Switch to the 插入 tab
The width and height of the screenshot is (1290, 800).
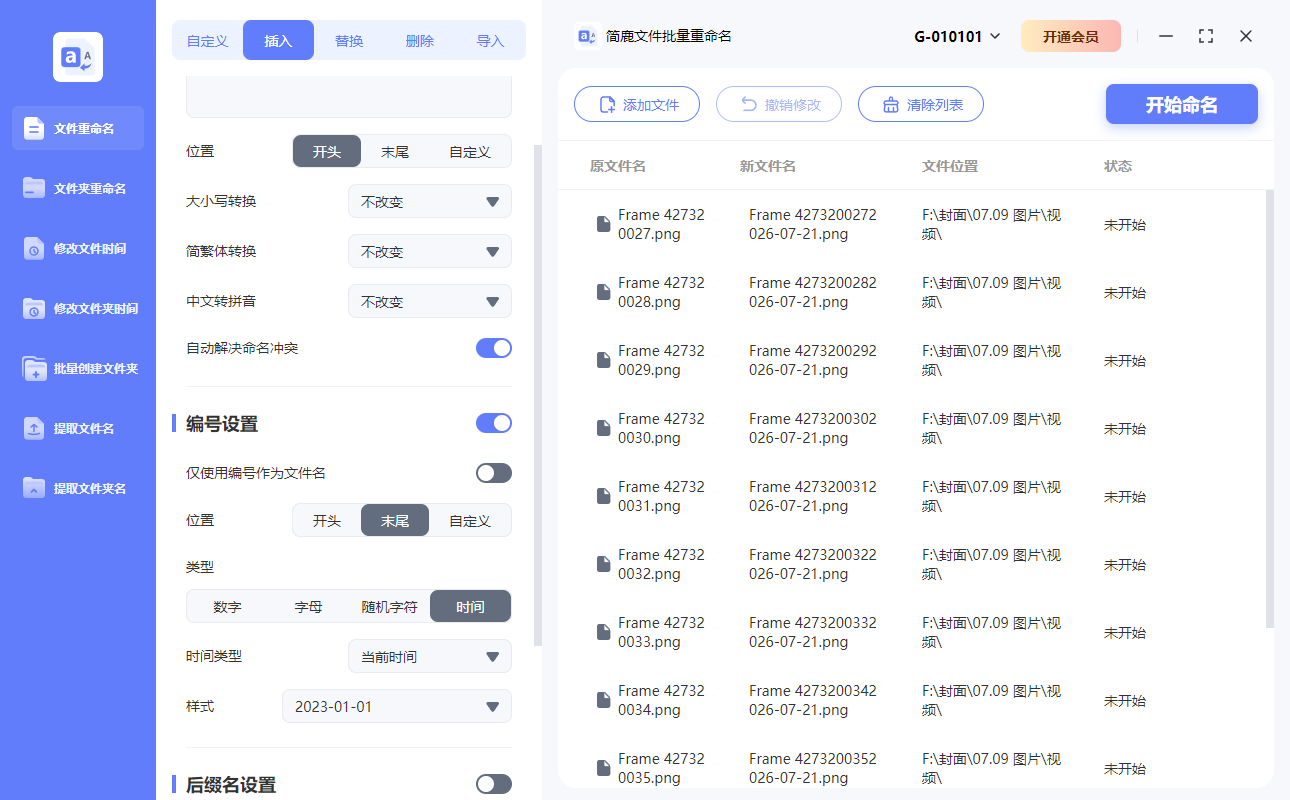(278, 41)
